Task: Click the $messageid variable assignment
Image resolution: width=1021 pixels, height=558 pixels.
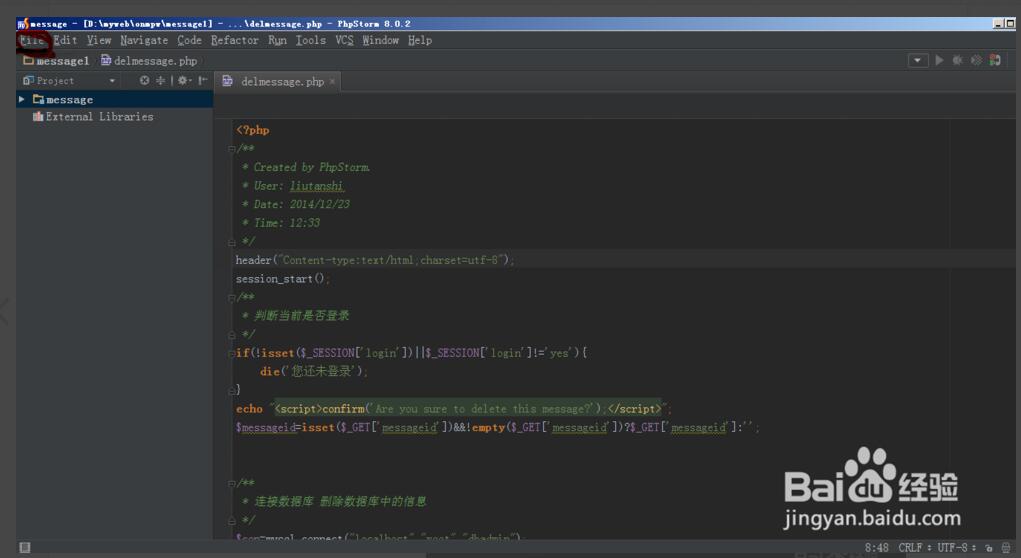Action: (497, 428)
